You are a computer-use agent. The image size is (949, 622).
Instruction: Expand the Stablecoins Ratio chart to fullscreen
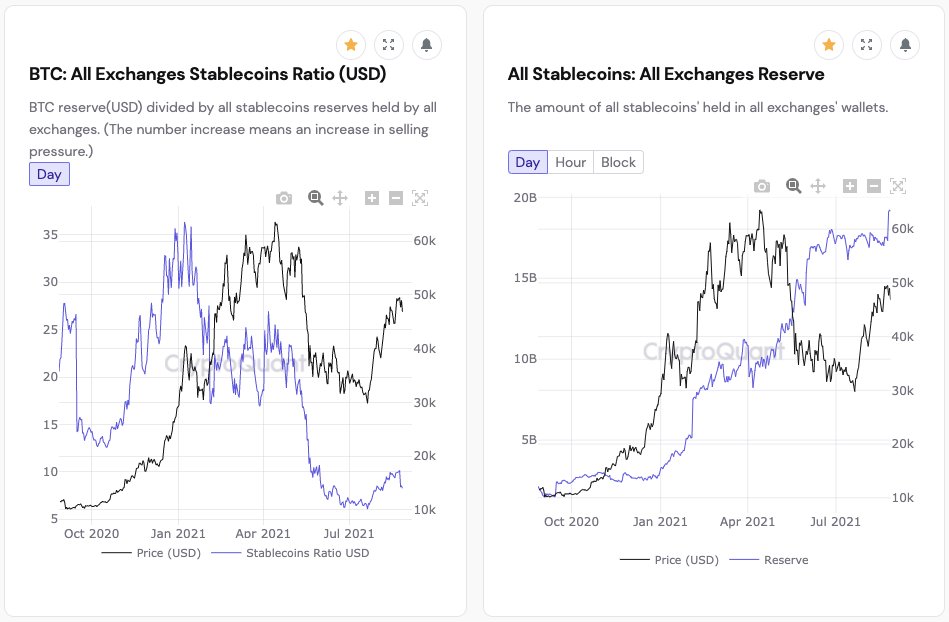(389, 45)
